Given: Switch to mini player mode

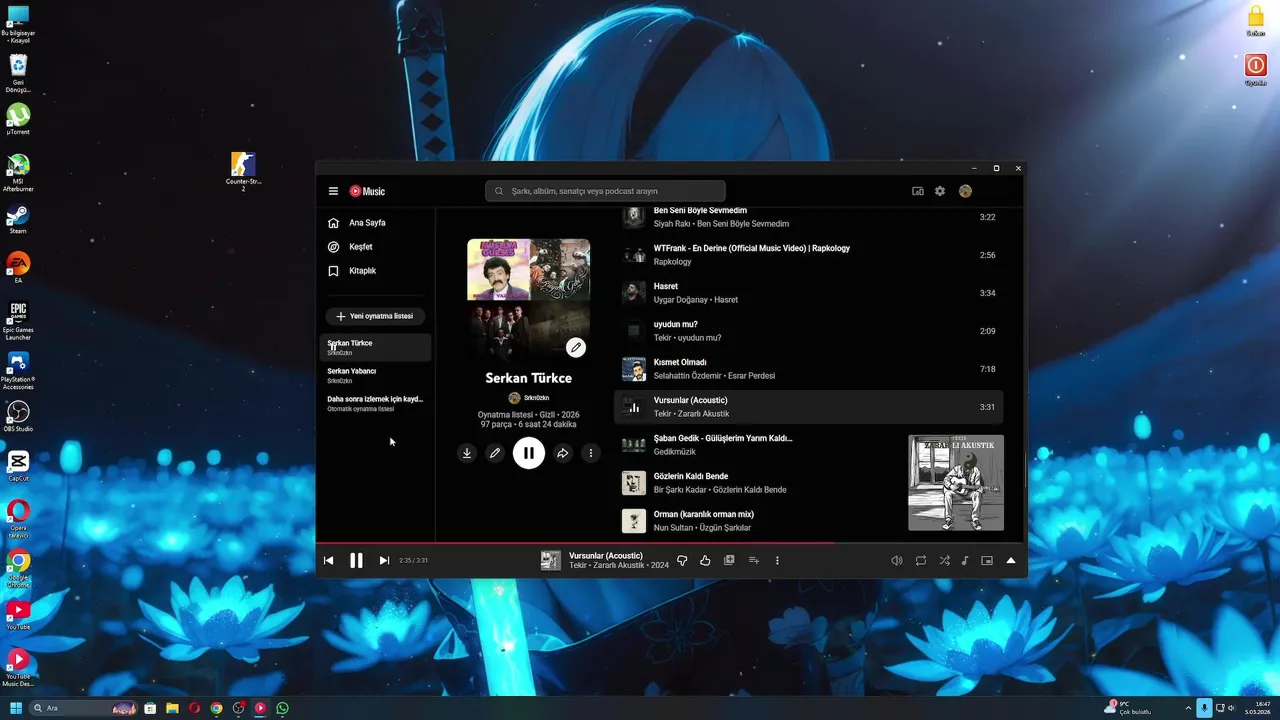Looking at the screenshot, I should [x=987, y=561].
